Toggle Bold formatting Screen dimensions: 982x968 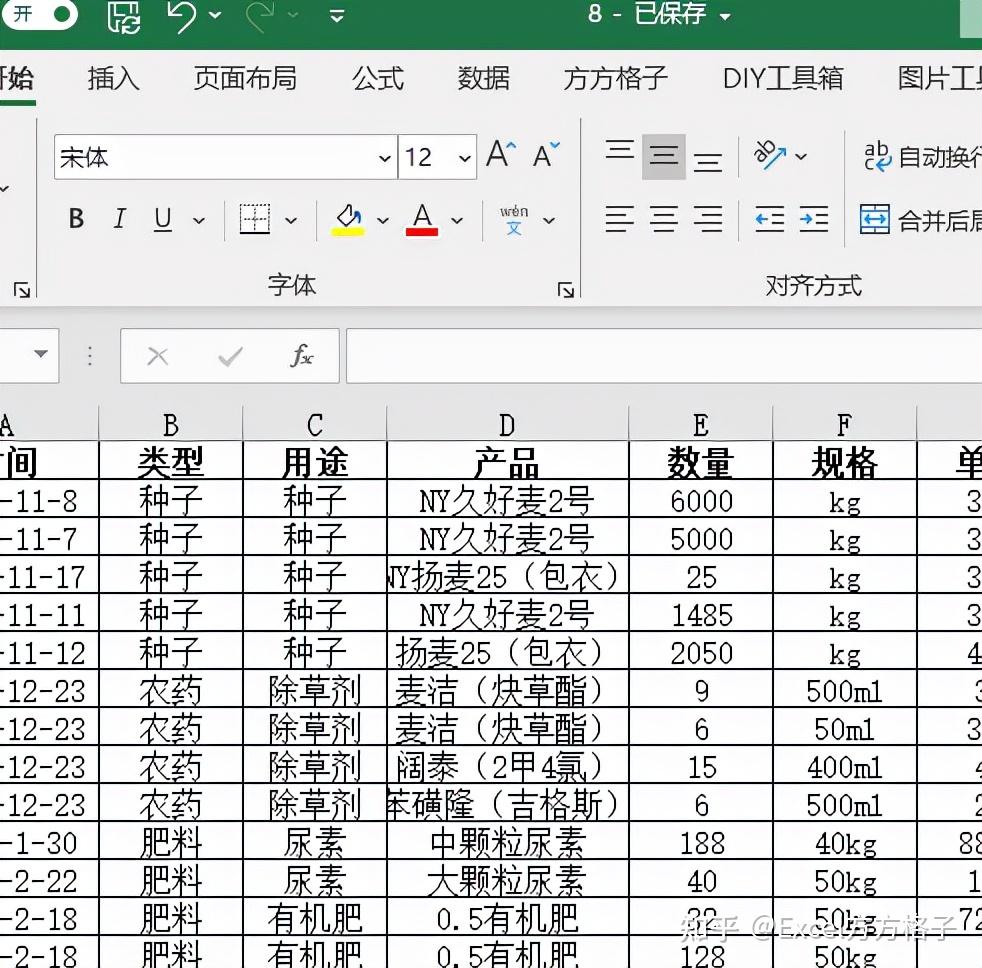[76, 219]
